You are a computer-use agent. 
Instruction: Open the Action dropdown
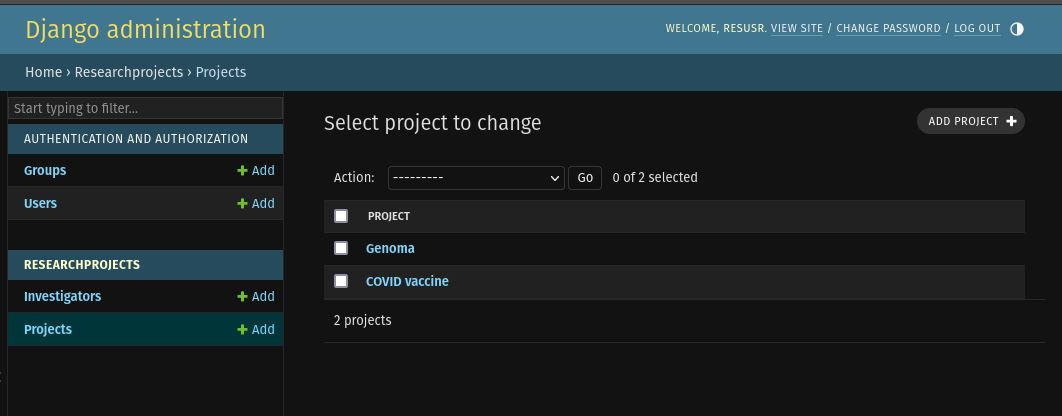pyautogui.click(x=476, y=178)
